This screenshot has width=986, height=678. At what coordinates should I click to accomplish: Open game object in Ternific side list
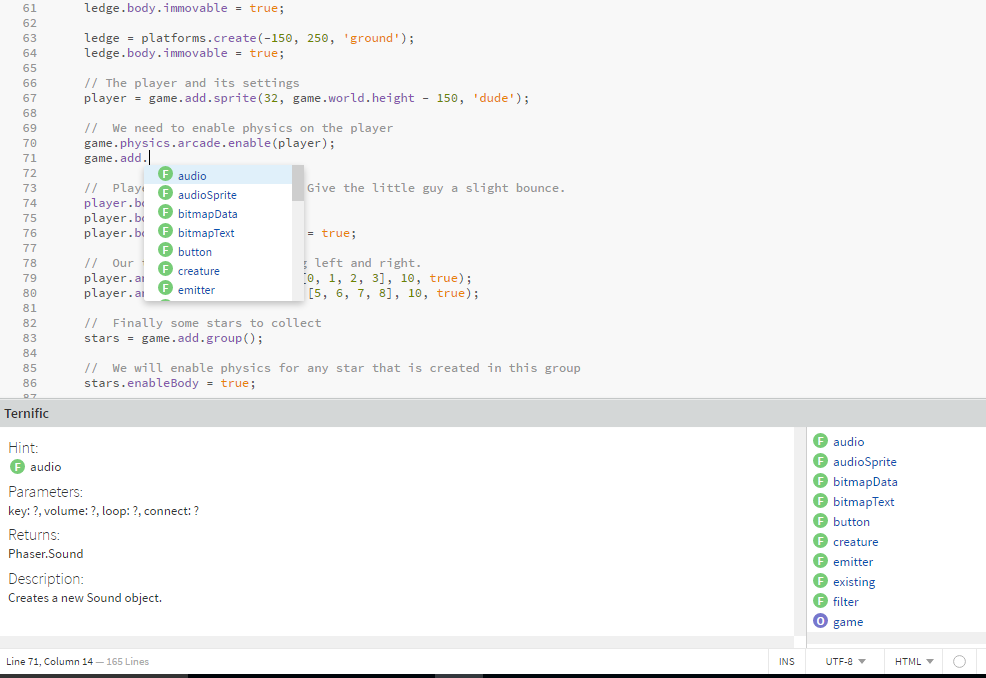tap(848, 622)
